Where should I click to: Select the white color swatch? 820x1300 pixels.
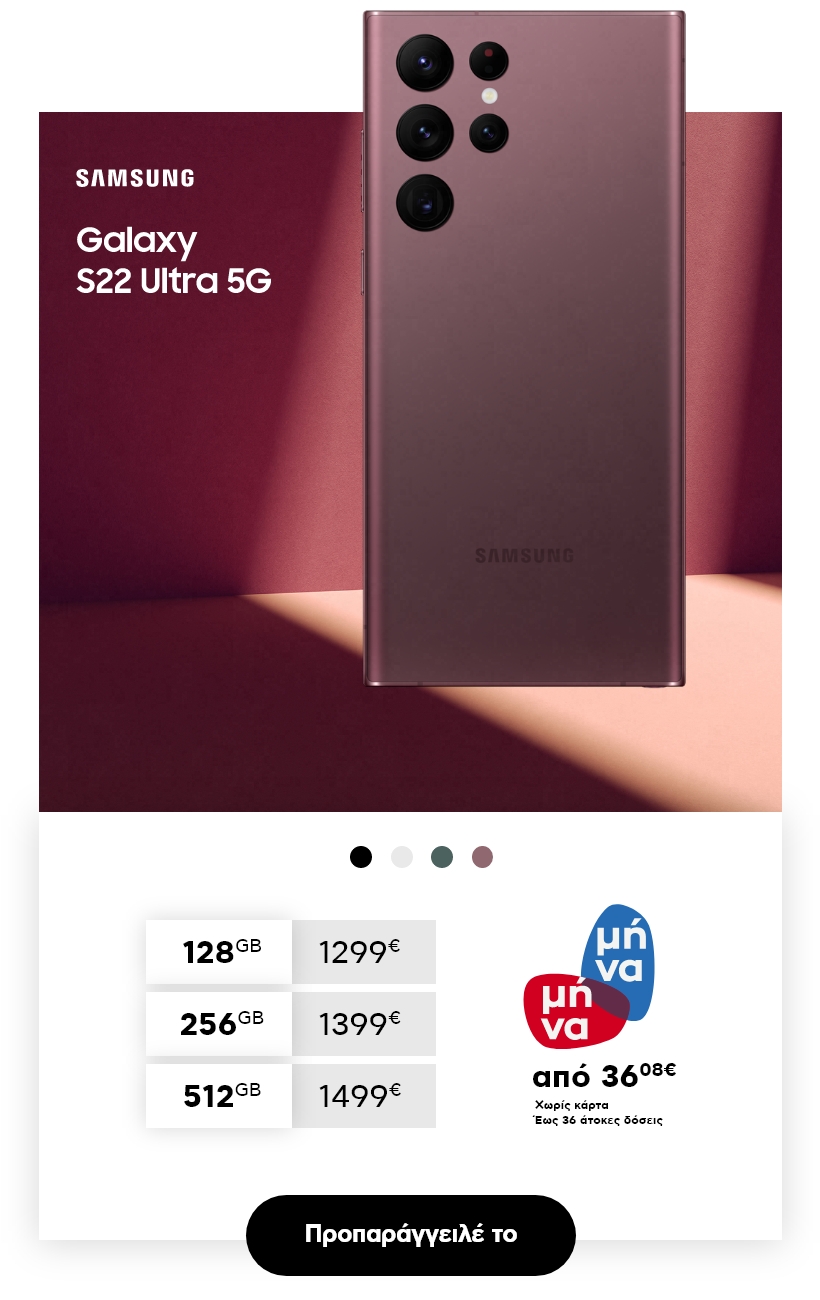click(402, 857)
